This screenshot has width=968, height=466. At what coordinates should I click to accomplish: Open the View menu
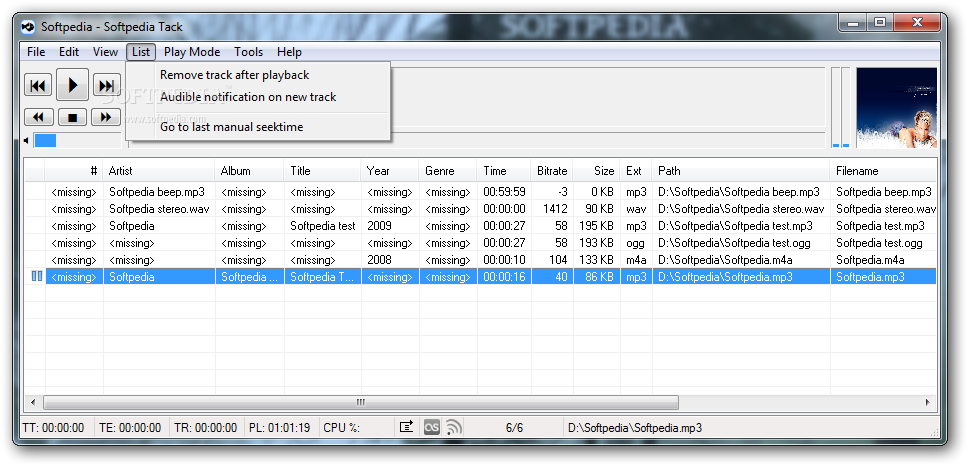(106, 52)
